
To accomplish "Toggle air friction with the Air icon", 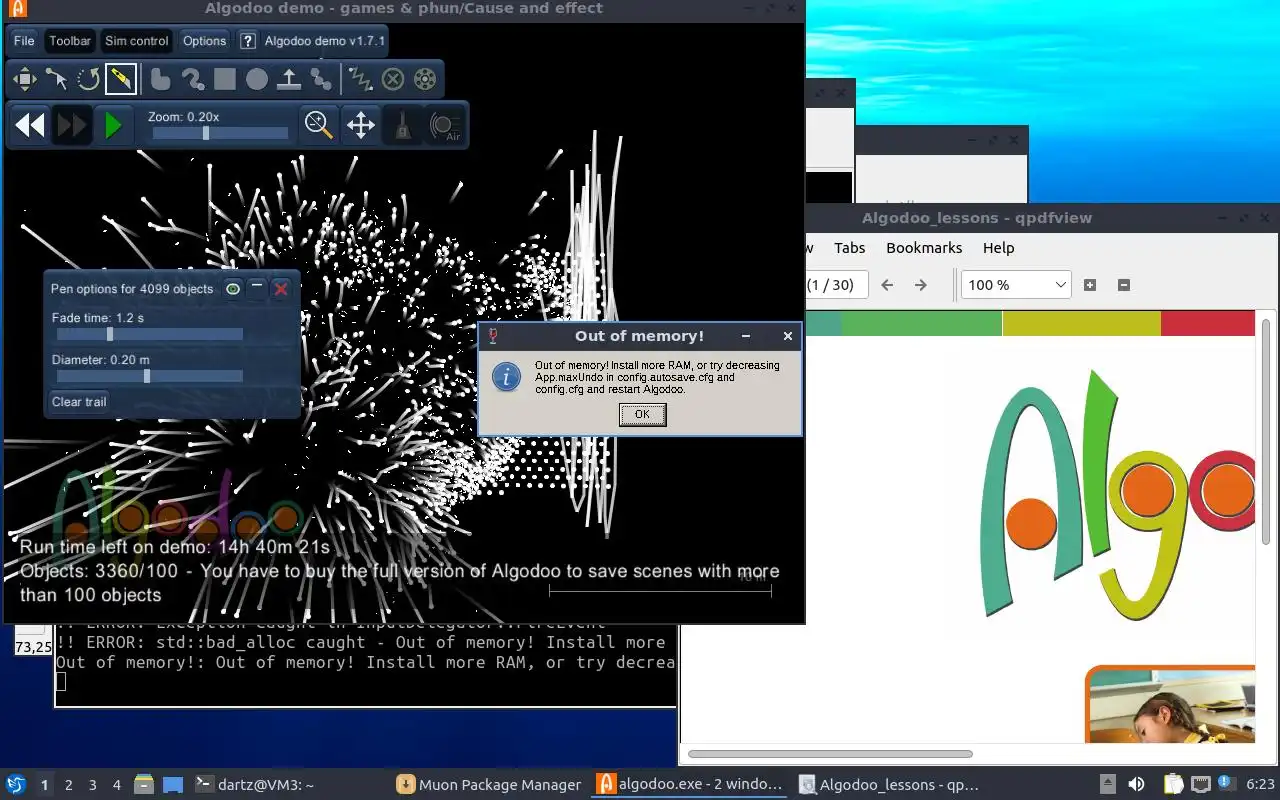I will click(445, 125).
